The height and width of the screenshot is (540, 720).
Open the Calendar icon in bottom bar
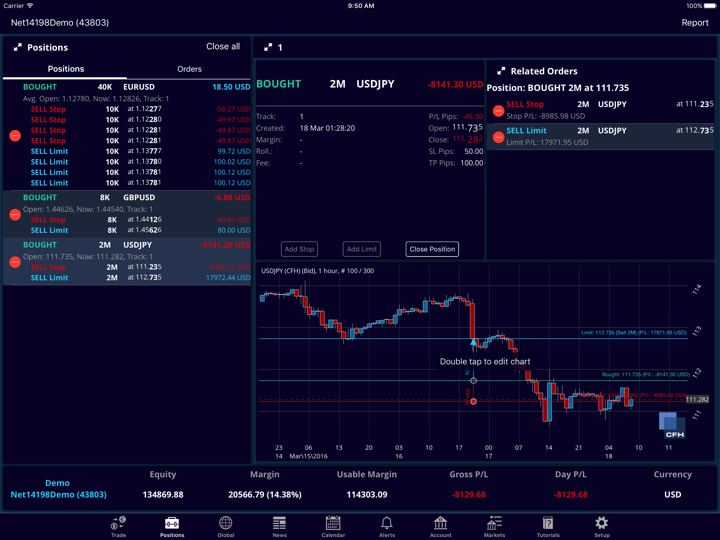[333, 523]
